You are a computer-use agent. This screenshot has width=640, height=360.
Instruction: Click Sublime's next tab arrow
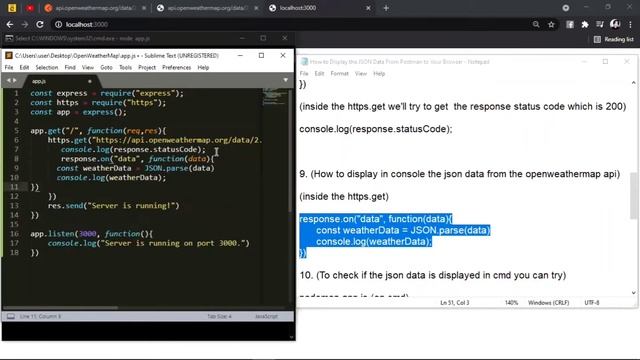coord(15,80)
